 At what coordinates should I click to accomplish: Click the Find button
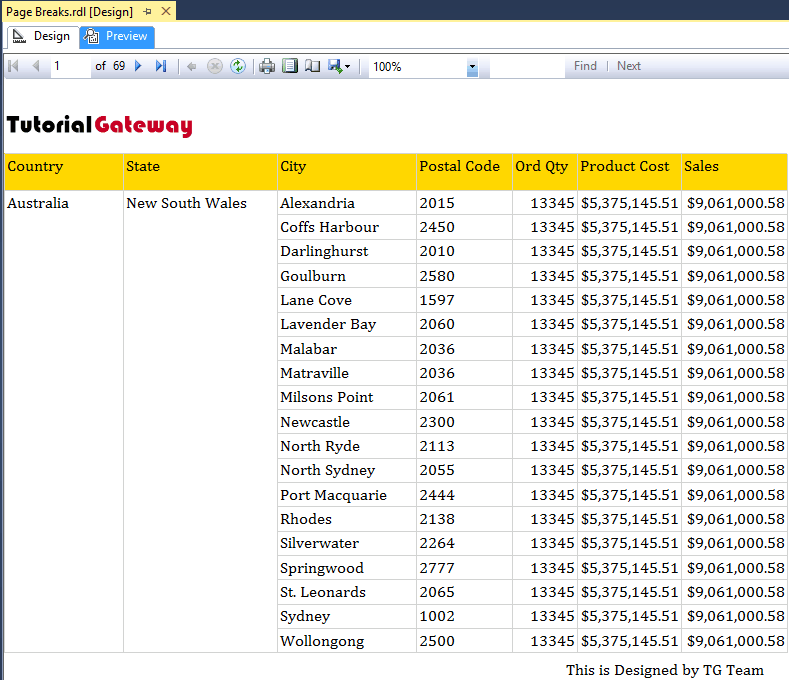pyautogui.click(x=585, y=66)
